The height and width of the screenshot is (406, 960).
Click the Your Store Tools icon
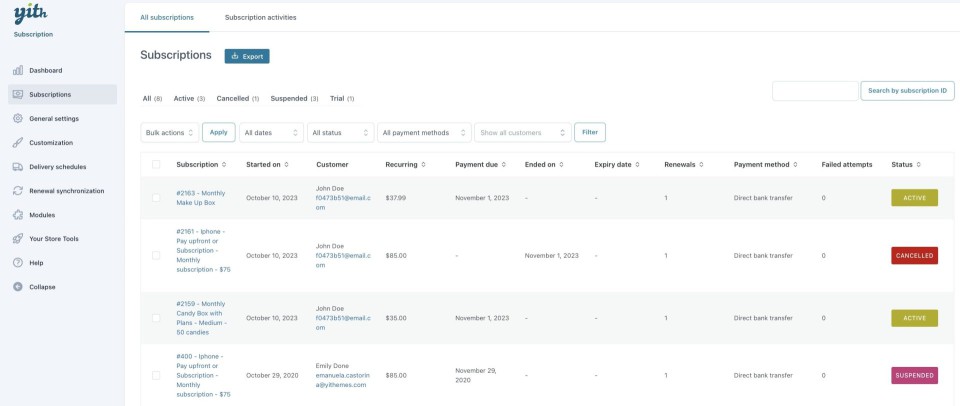(18, 239)
